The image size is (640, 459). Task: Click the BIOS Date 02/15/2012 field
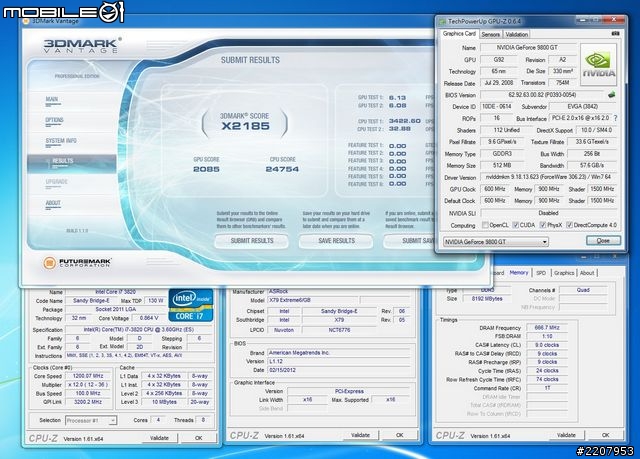339,370
